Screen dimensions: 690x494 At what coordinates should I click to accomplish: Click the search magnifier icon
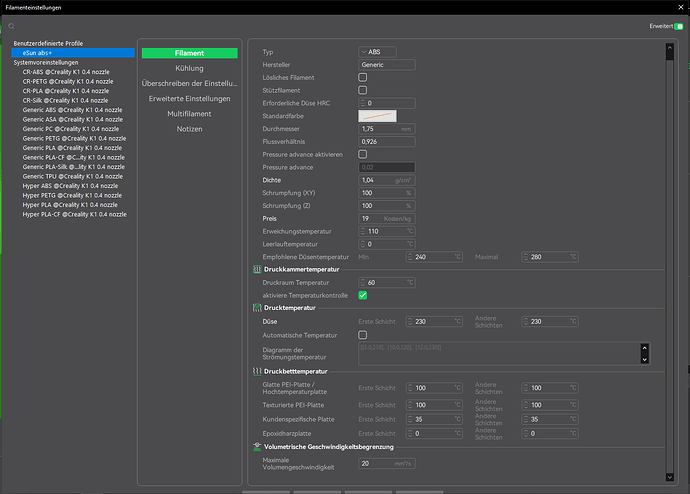tap(11, 26)
